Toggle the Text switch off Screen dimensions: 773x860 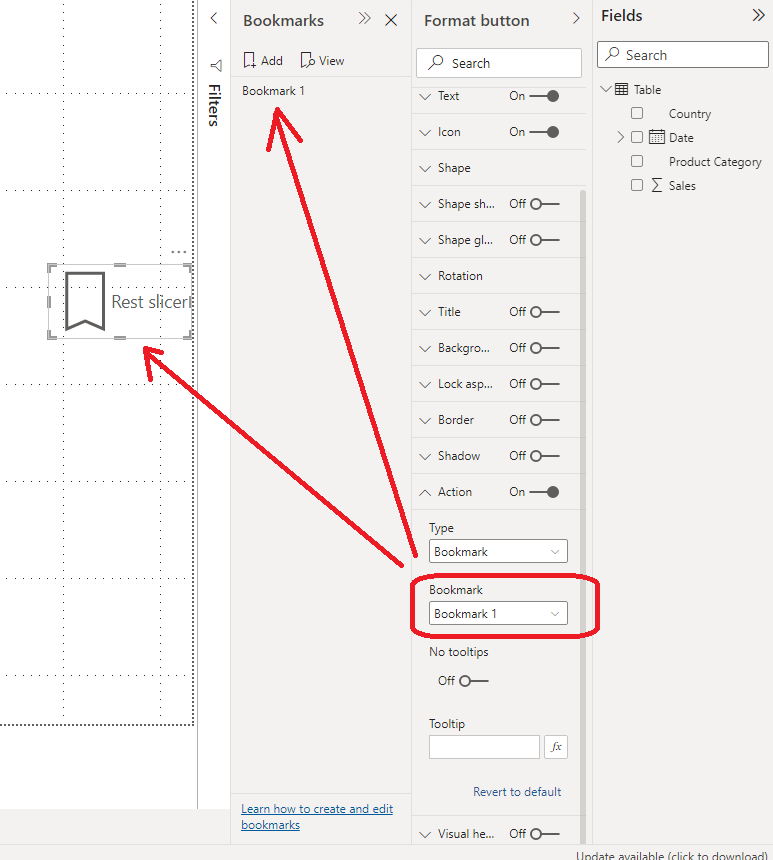pyautogui.click(x=545, y=96)
